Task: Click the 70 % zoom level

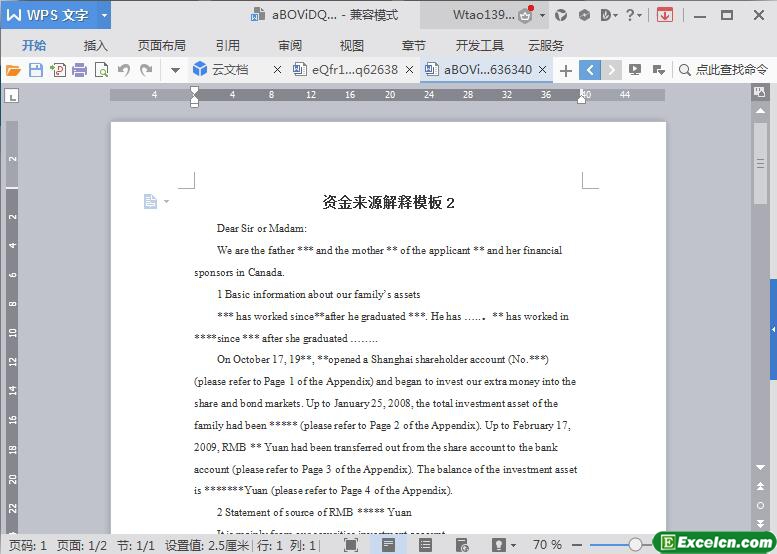Action: 547,545
